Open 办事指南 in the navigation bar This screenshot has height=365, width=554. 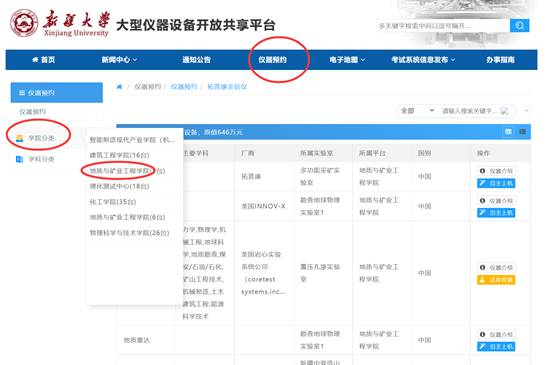point(500,60)
